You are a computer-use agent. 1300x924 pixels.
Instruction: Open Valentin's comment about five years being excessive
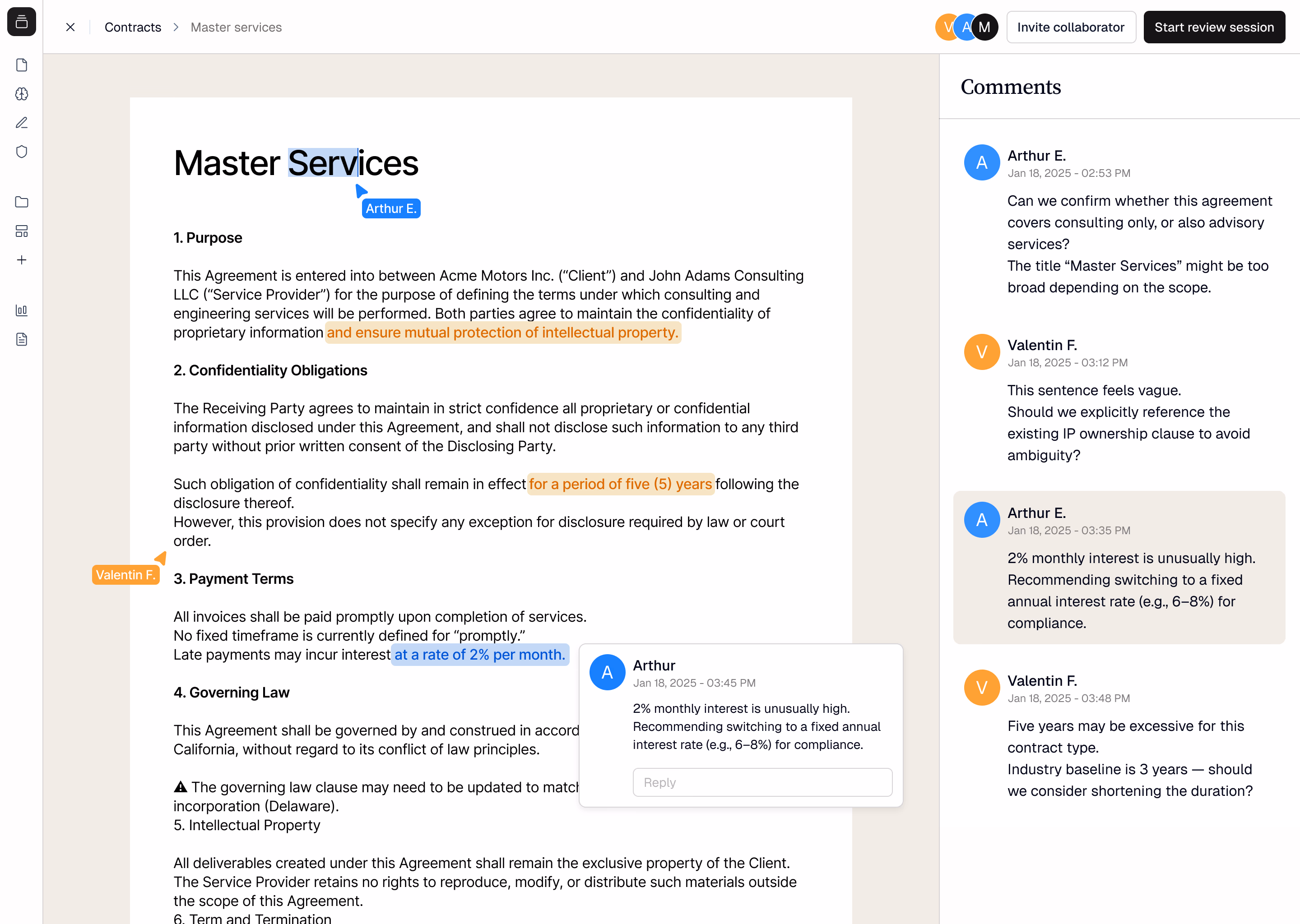pos(1119,735)
